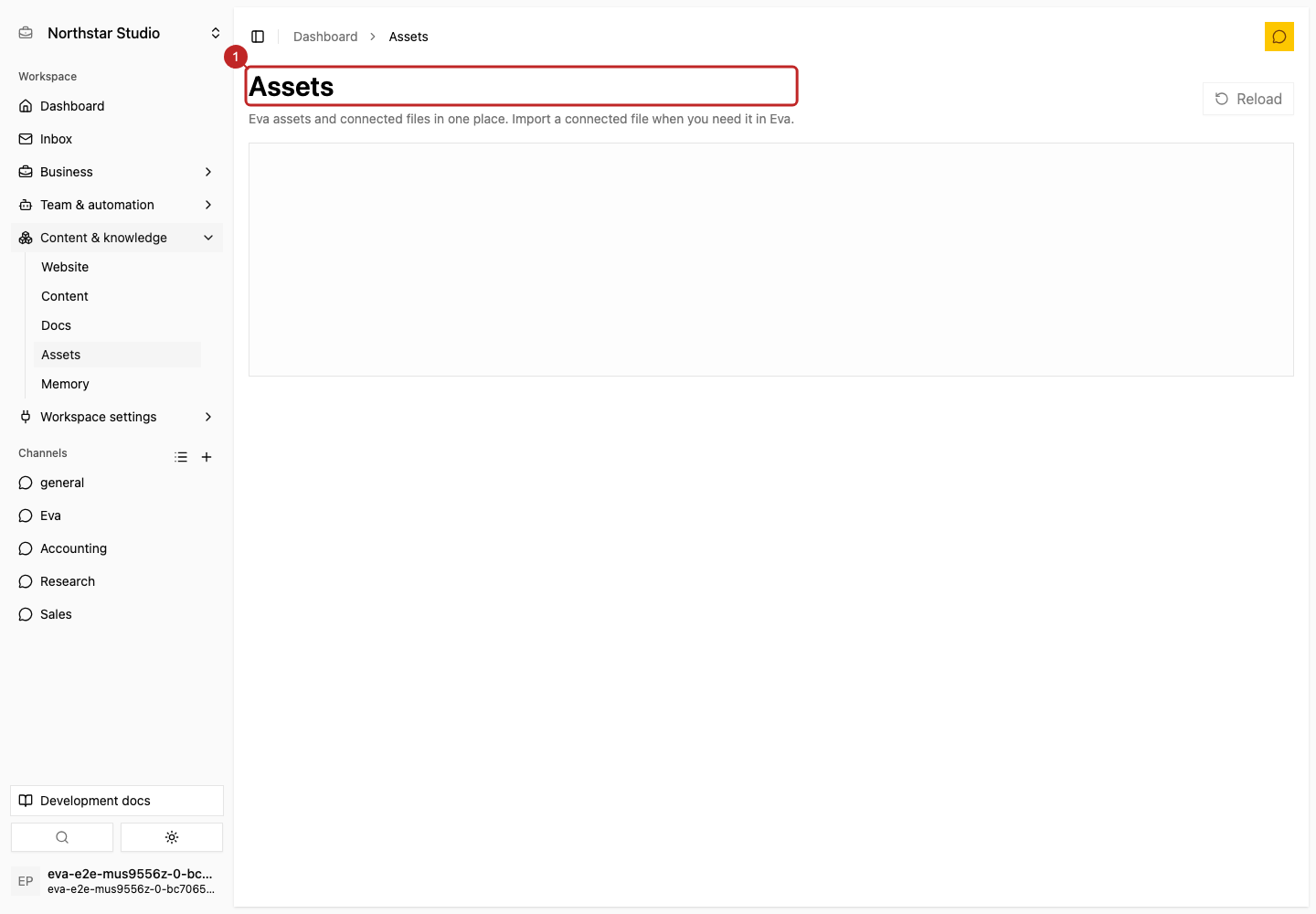Select Website under Content & knowledge
1316x914 pixels.
(x=117, y=267)
